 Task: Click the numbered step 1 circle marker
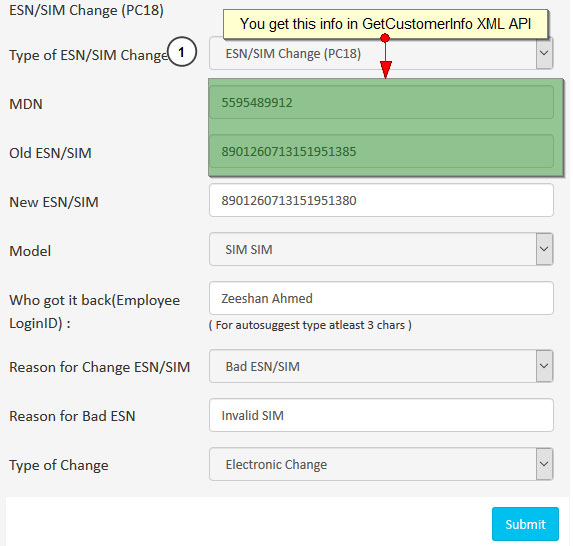tap(182, 52)
